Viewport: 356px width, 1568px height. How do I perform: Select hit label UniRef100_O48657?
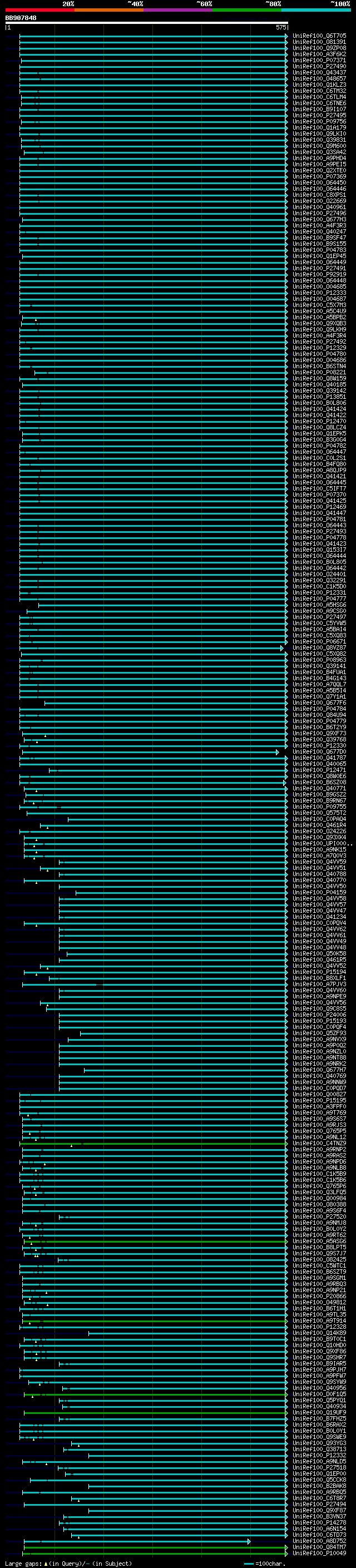pos(319,78)
